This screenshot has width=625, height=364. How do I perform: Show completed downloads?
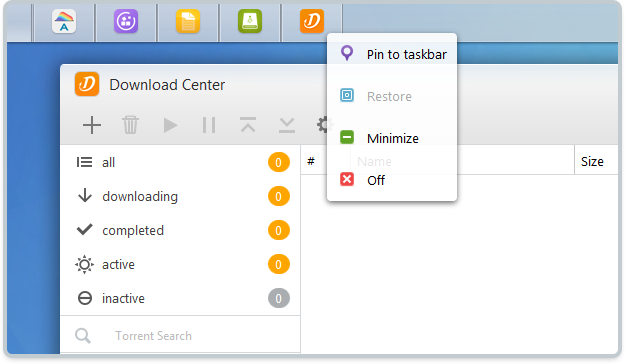tap(180, 230)
